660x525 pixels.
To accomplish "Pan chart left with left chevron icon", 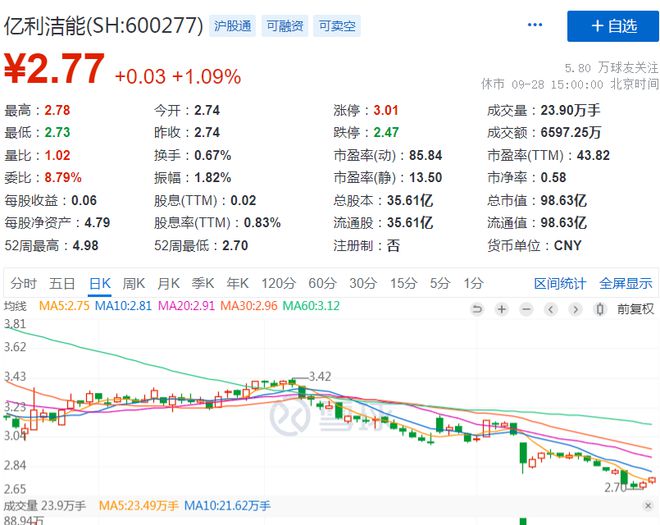I will pos(551,309).
